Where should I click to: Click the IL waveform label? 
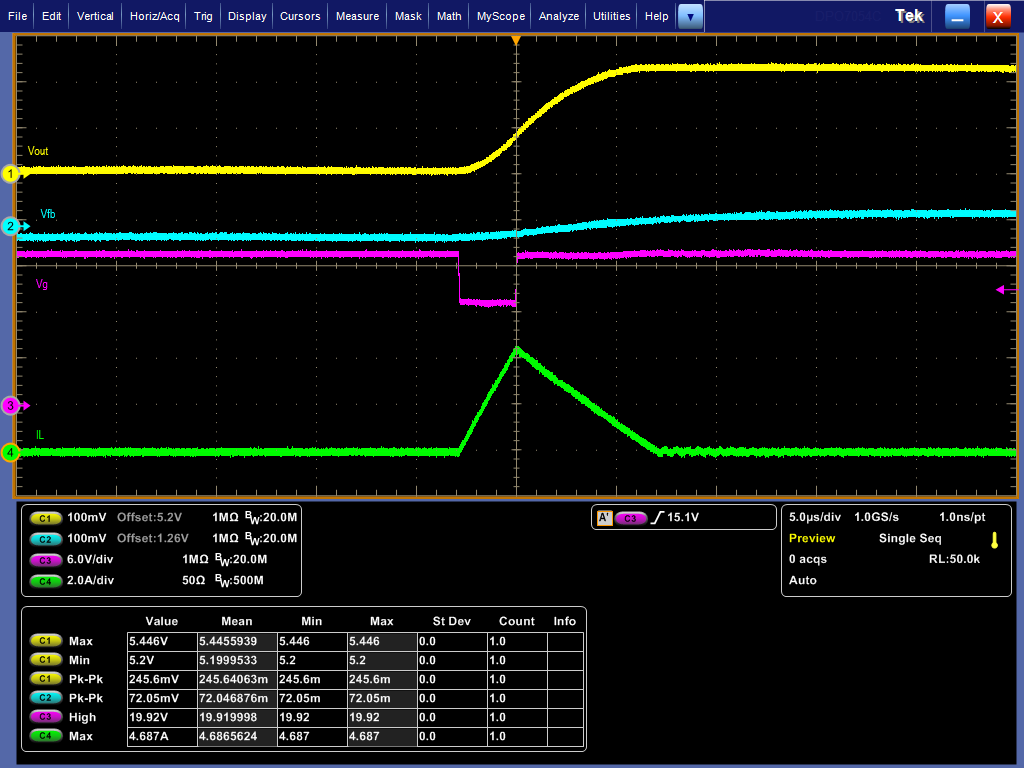[40, 435]
